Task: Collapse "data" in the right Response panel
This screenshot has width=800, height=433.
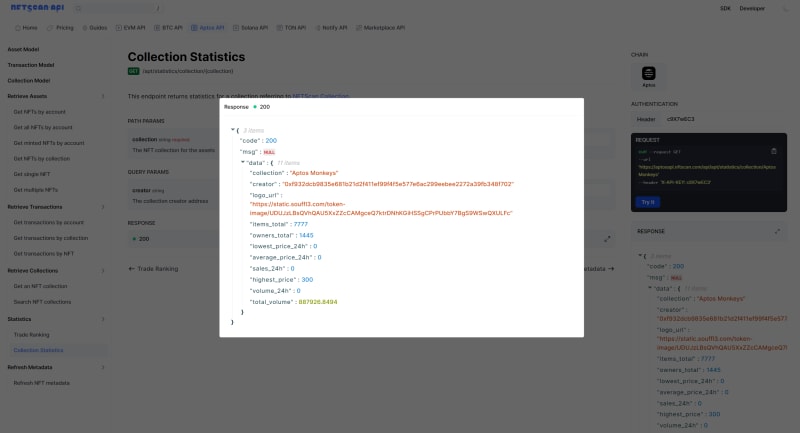Action: [x=650, y=288]
